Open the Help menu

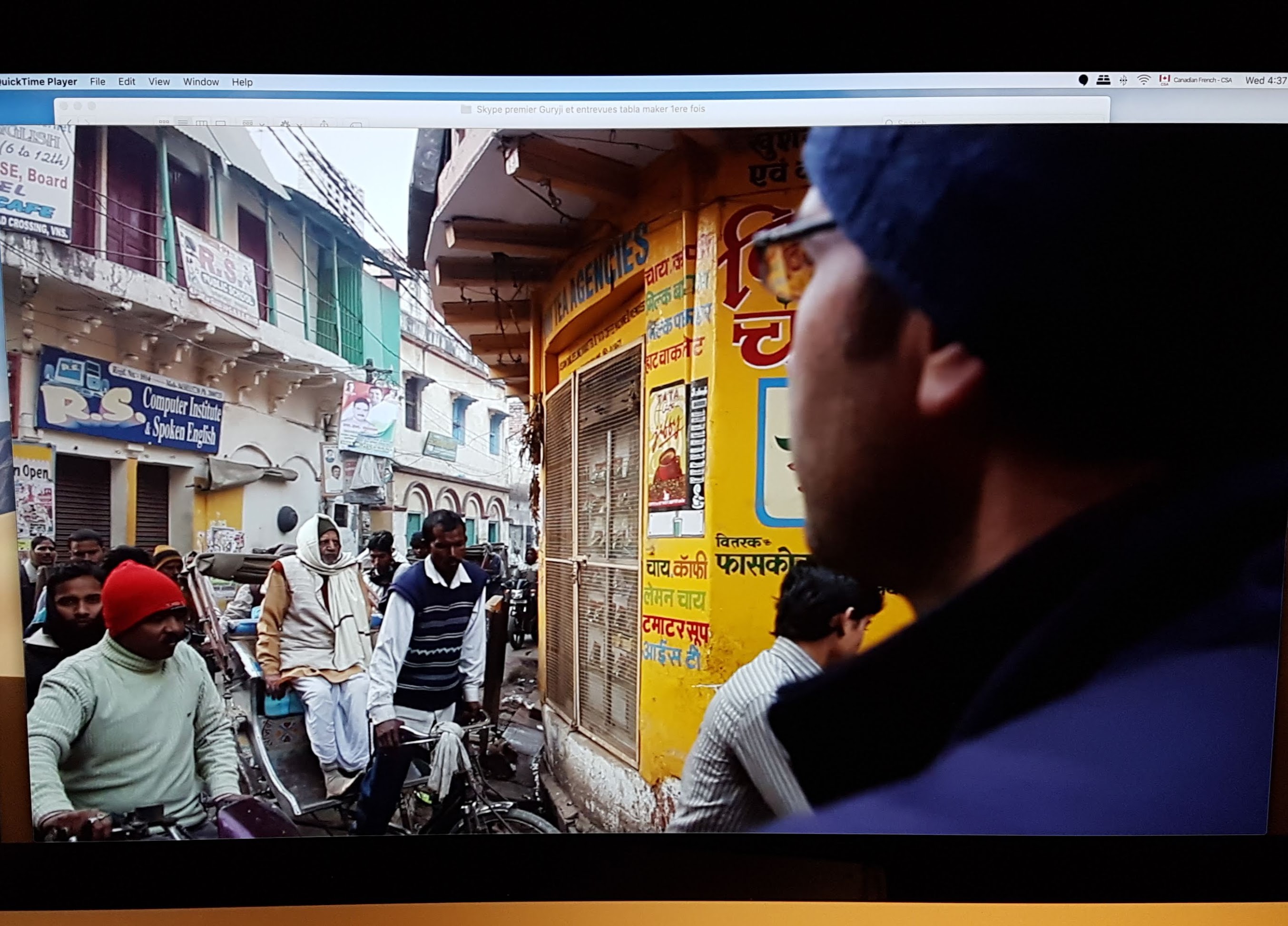(x=242, y=82)
